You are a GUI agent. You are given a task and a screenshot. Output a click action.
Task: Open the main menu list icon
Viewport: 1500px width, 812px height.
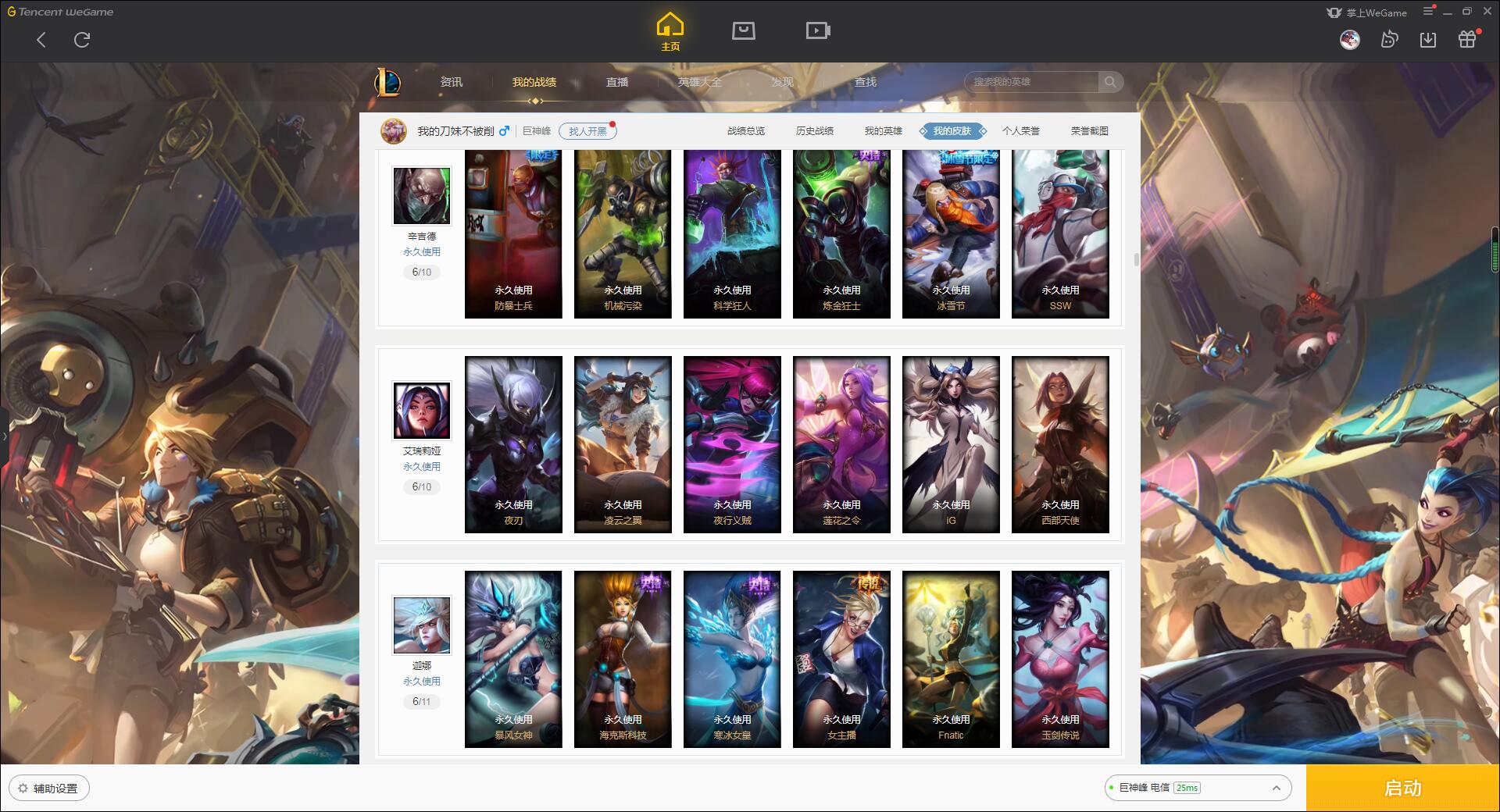[1428, 12]
